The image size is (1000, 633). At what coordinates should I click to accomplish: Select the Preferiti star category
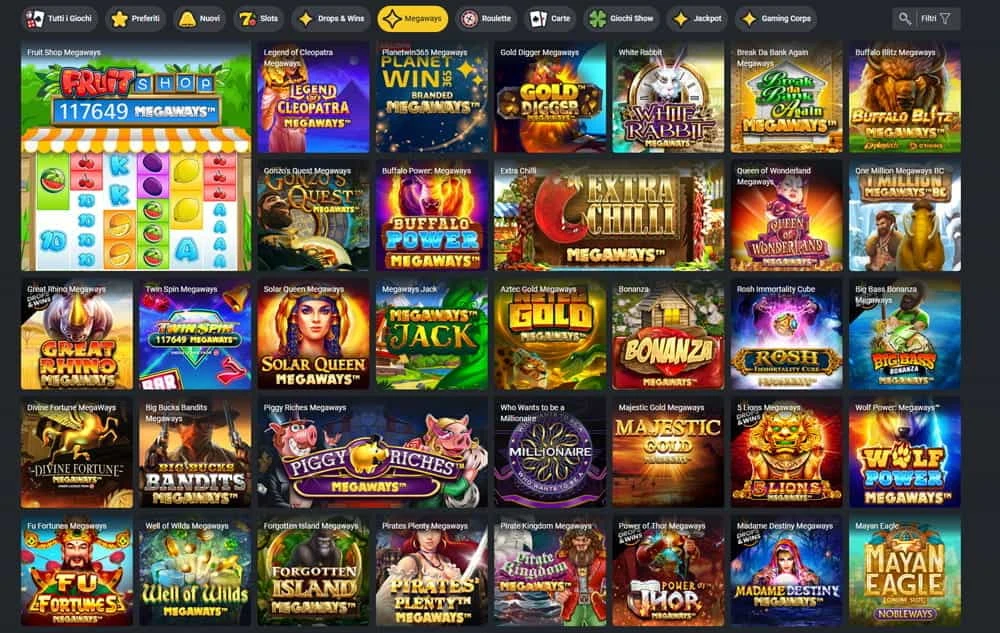point(136,19)
